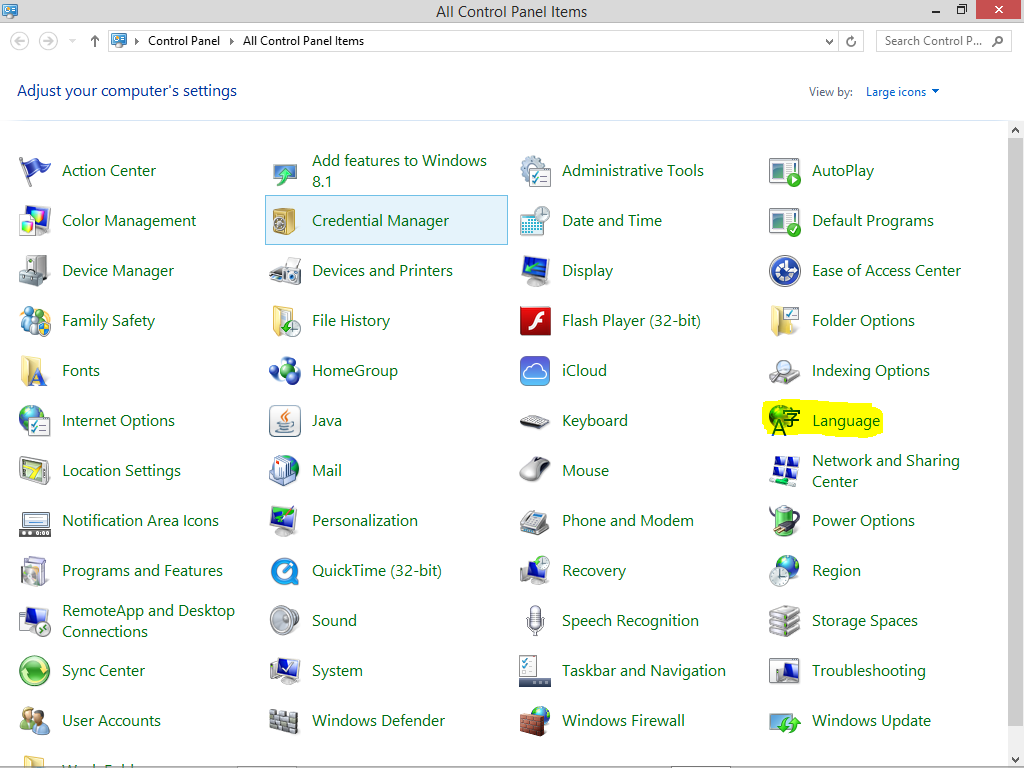Open the window system menu icon
The image size is (1024, 768).
click(x=10, y=10)
